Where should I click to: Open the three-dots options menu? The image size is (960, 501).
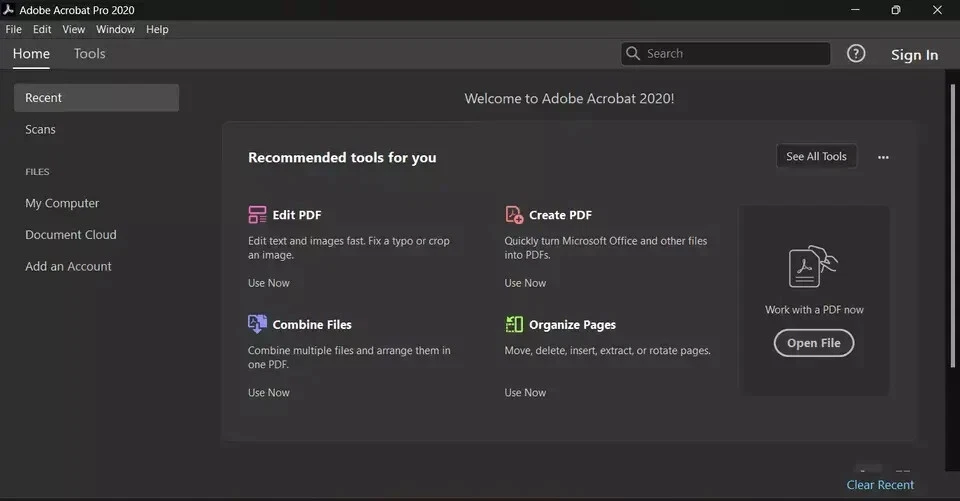point(883,157)
